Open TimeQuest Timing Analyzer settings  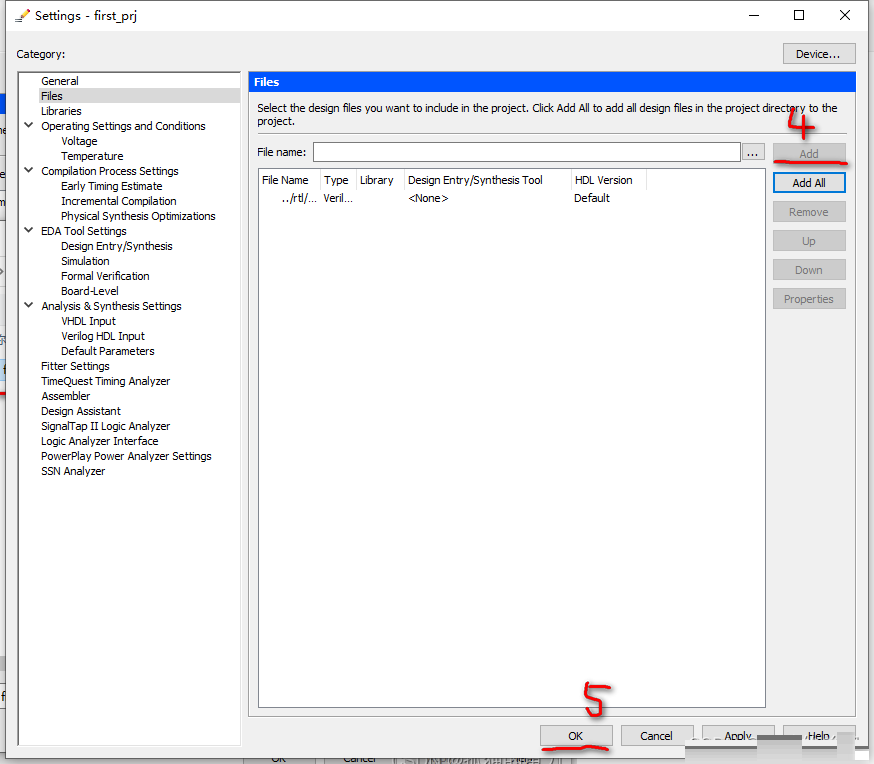pyautogui.click(x=105, y=381)
